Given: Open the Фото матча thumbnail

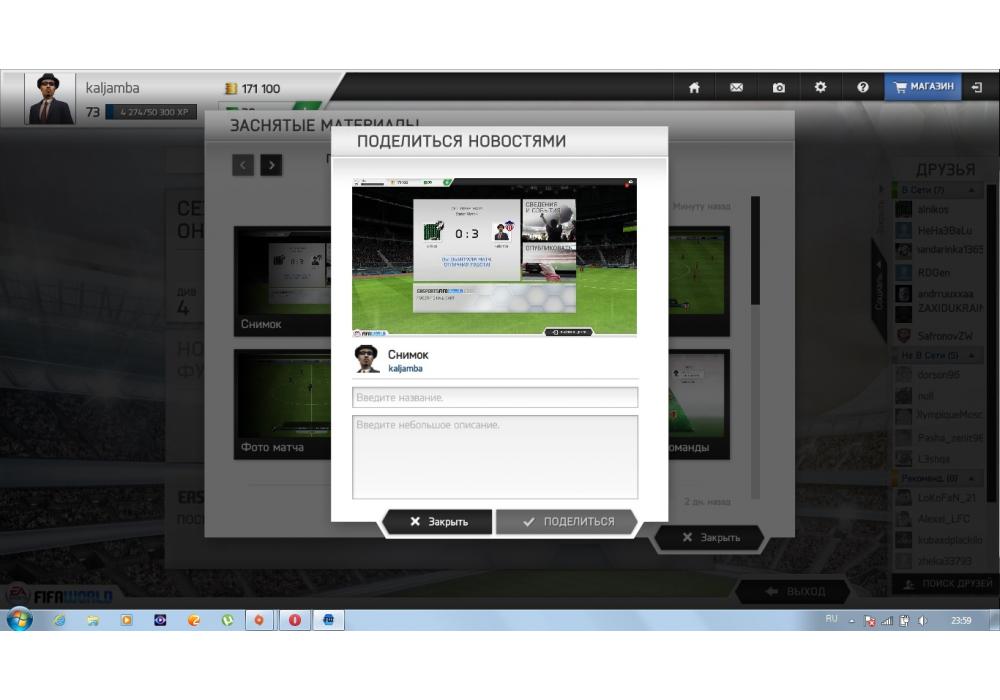Looking at the screenshot, I should pyautogui.click(x=283, y=404).
